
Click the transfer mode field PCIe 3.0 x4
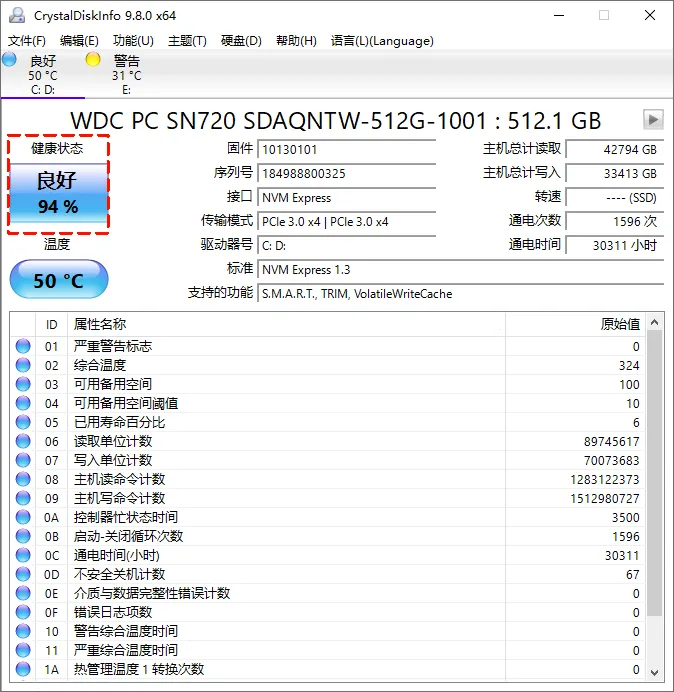click(x=346, y=222)
